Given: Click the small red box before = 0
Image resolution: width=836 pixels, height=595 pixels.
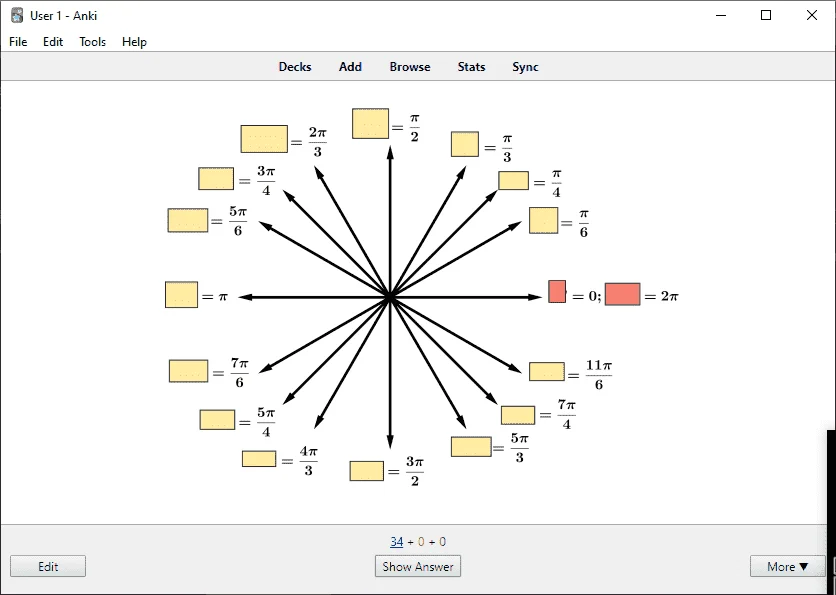Looking at the screenshot, I should click(557, 291).
